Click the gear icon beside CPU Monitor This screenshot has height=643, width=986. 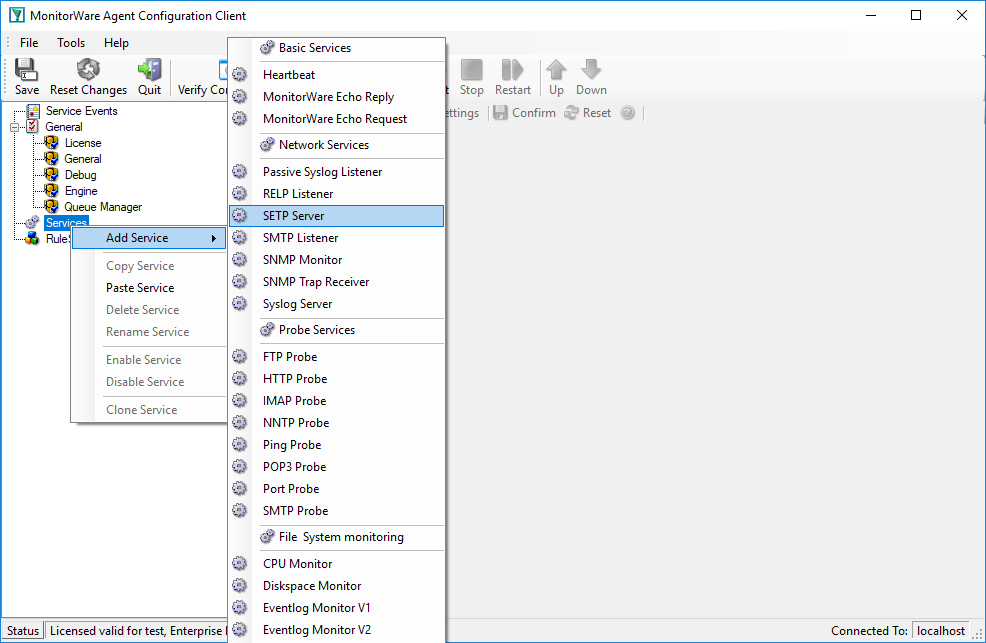tap(240, 563)
